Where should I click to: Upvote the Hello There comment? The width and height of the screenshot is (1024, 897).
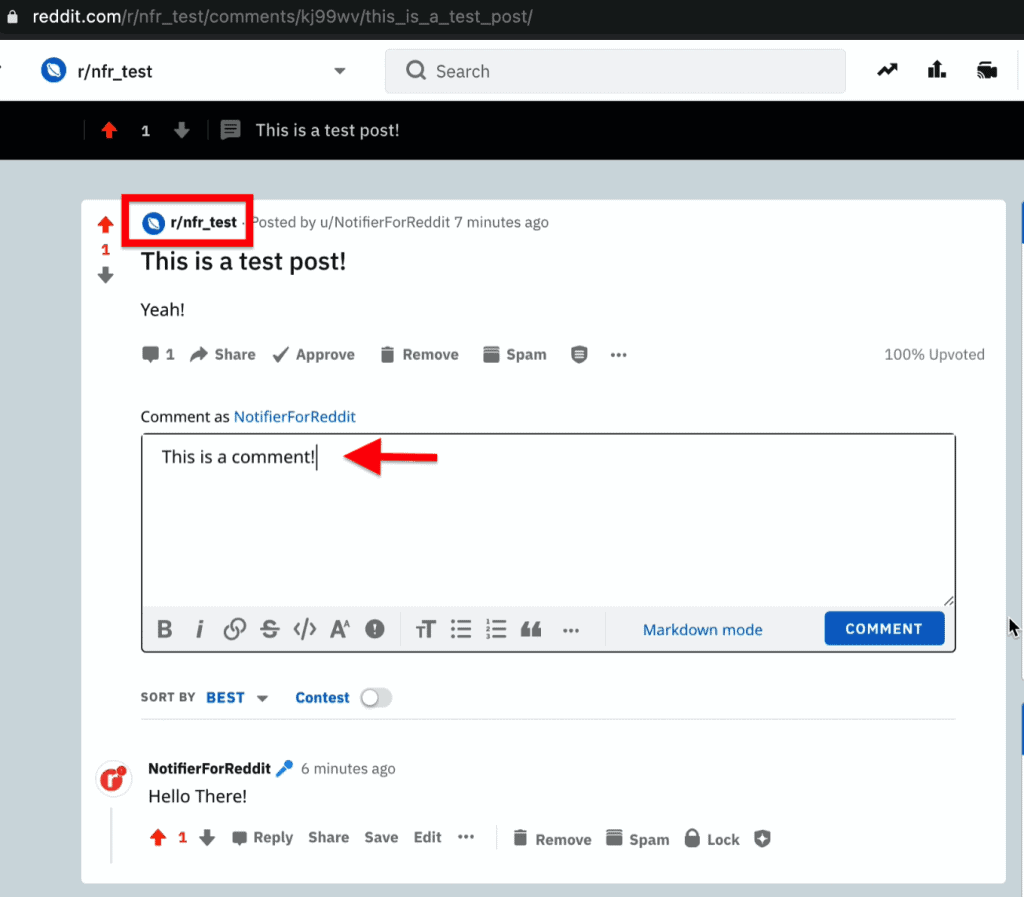(158, 838)
